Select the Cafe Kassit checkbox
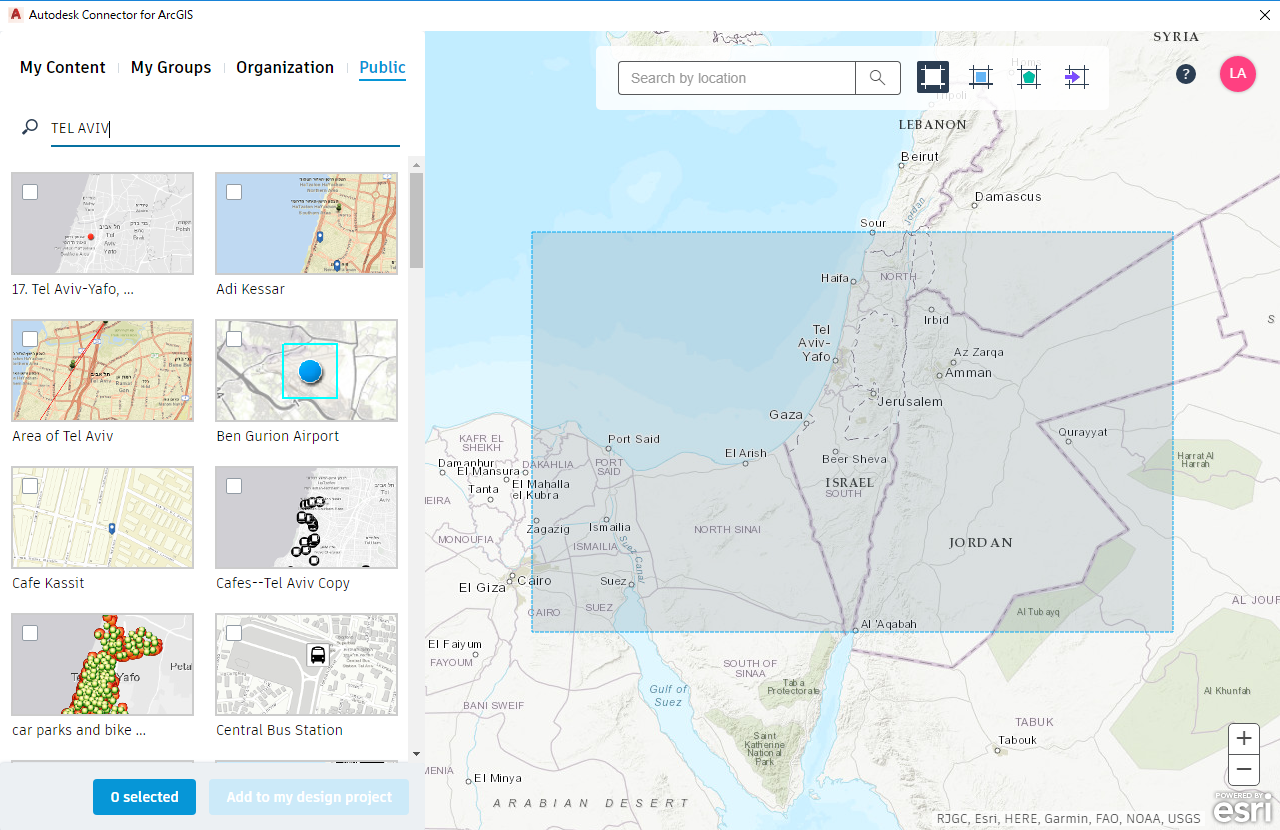 pyautogui.click(x=30, y=486)
